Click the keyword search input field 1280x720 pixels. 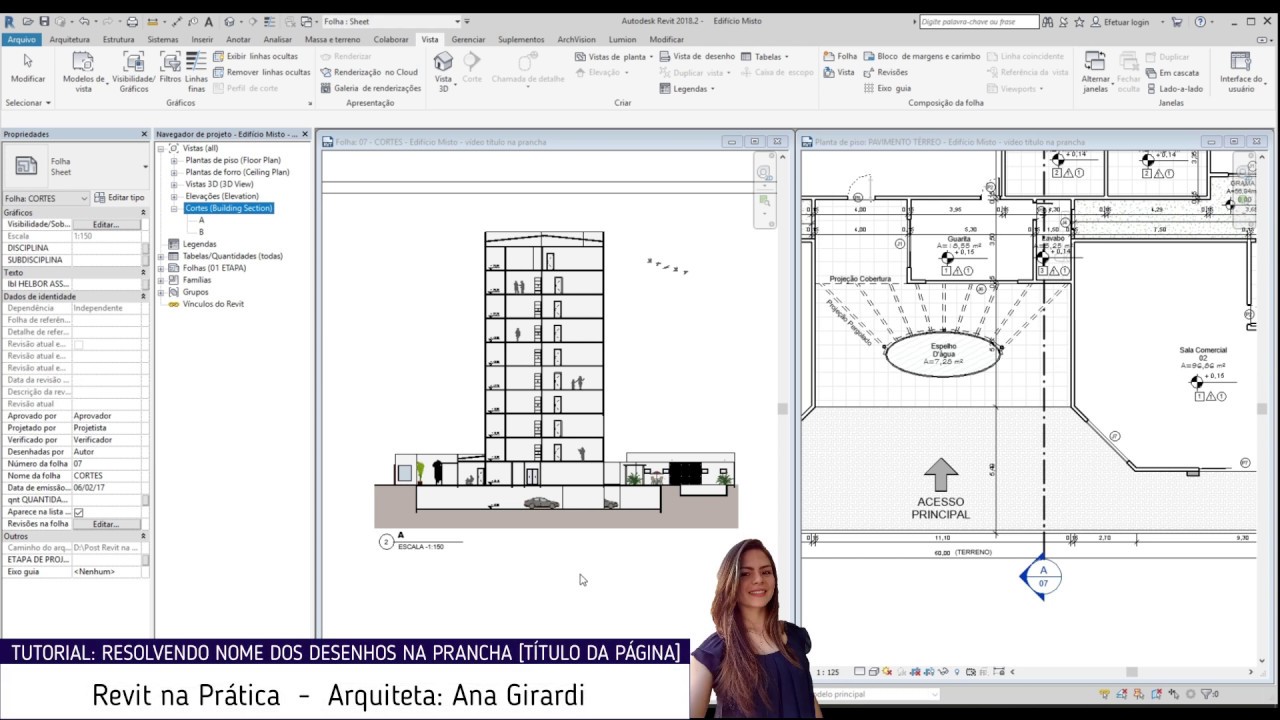(979, 21)
